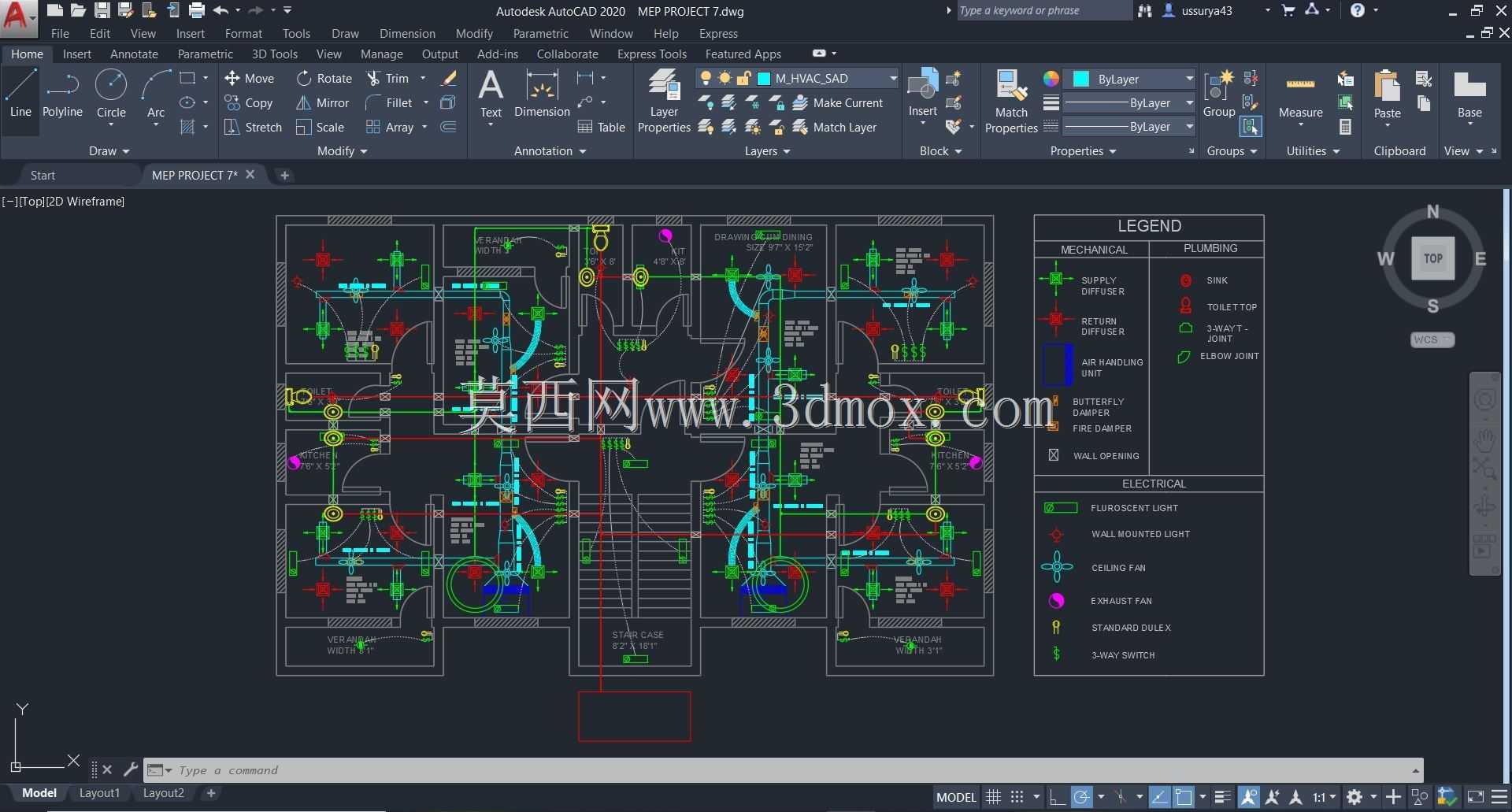Insert a Table
This screenshot has width=1512, height=812.
pyautogui.click(x=601, y=127)
